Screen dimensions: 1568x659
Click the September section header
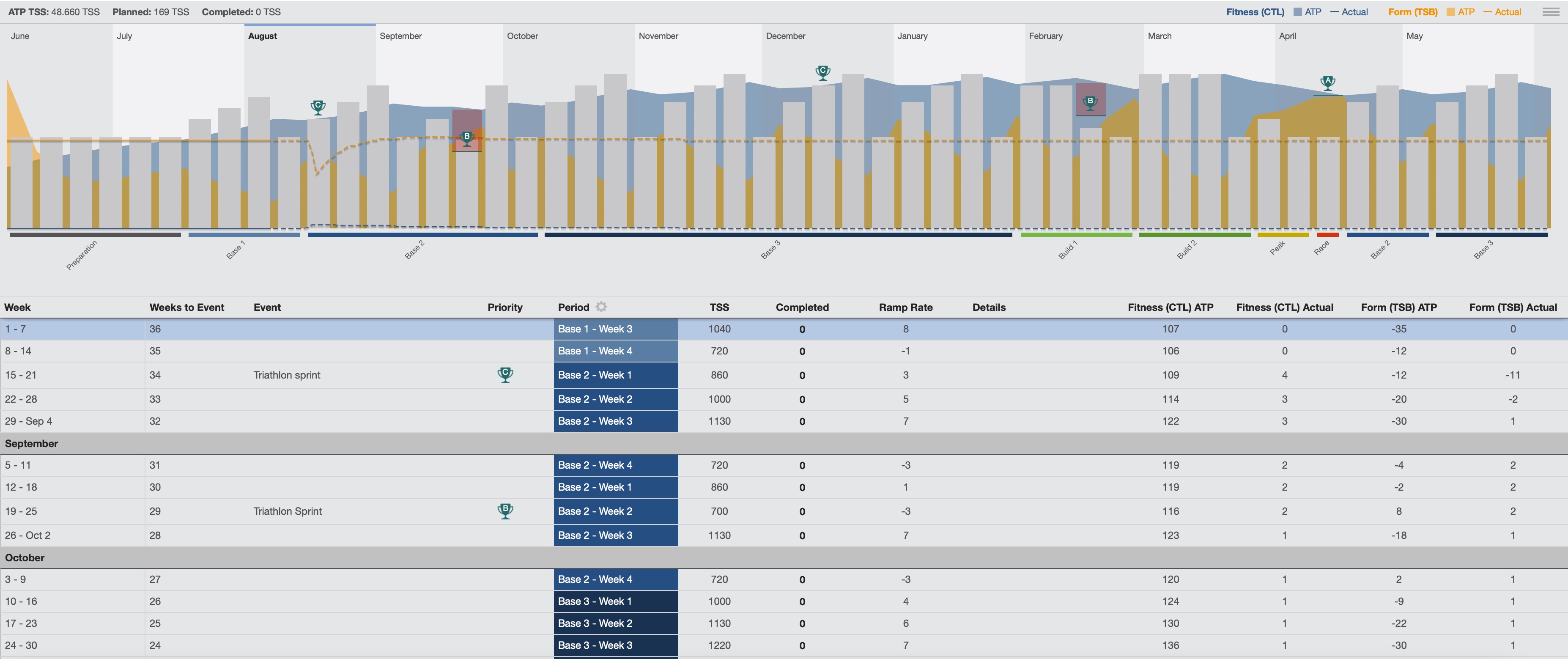tap(784, 443)
